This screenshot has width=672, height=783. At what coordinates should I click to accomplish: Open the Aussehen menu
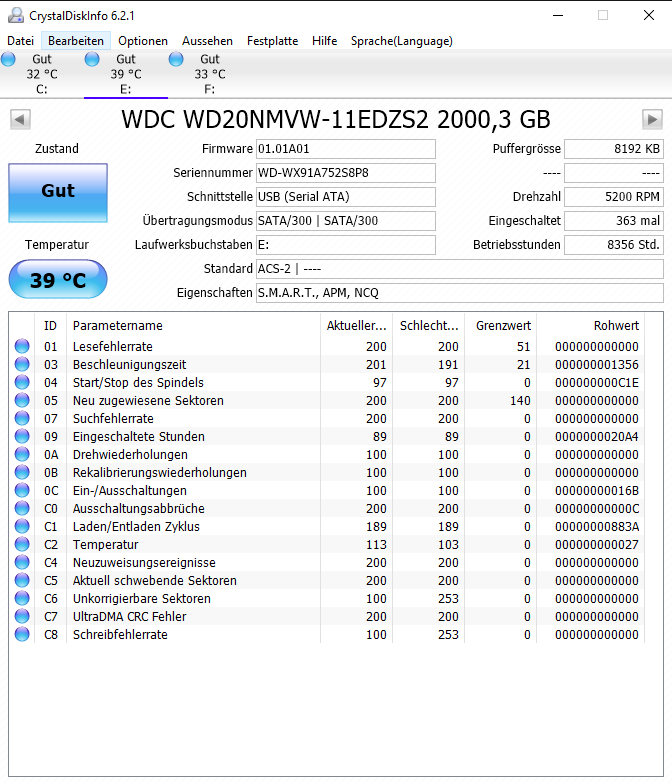pyautogui.click(x=207, y=41)
